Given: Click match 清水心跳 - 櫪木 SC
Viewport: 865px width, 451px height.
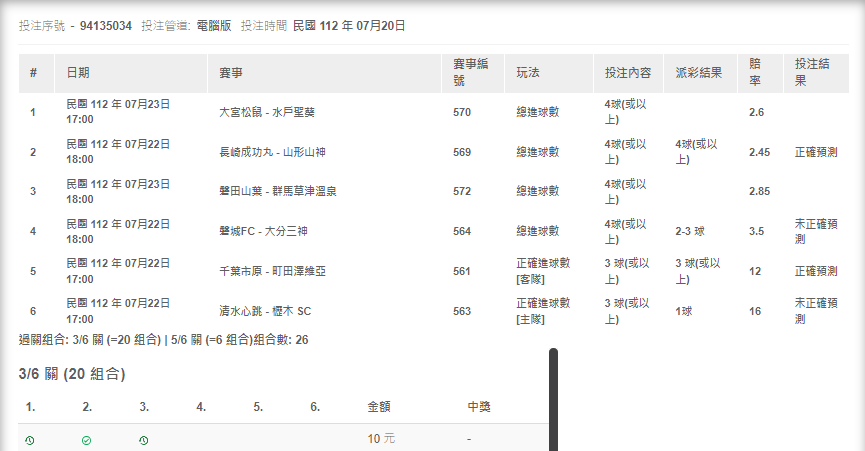Looking at the screenshot, I should click(x=265, y=311).
